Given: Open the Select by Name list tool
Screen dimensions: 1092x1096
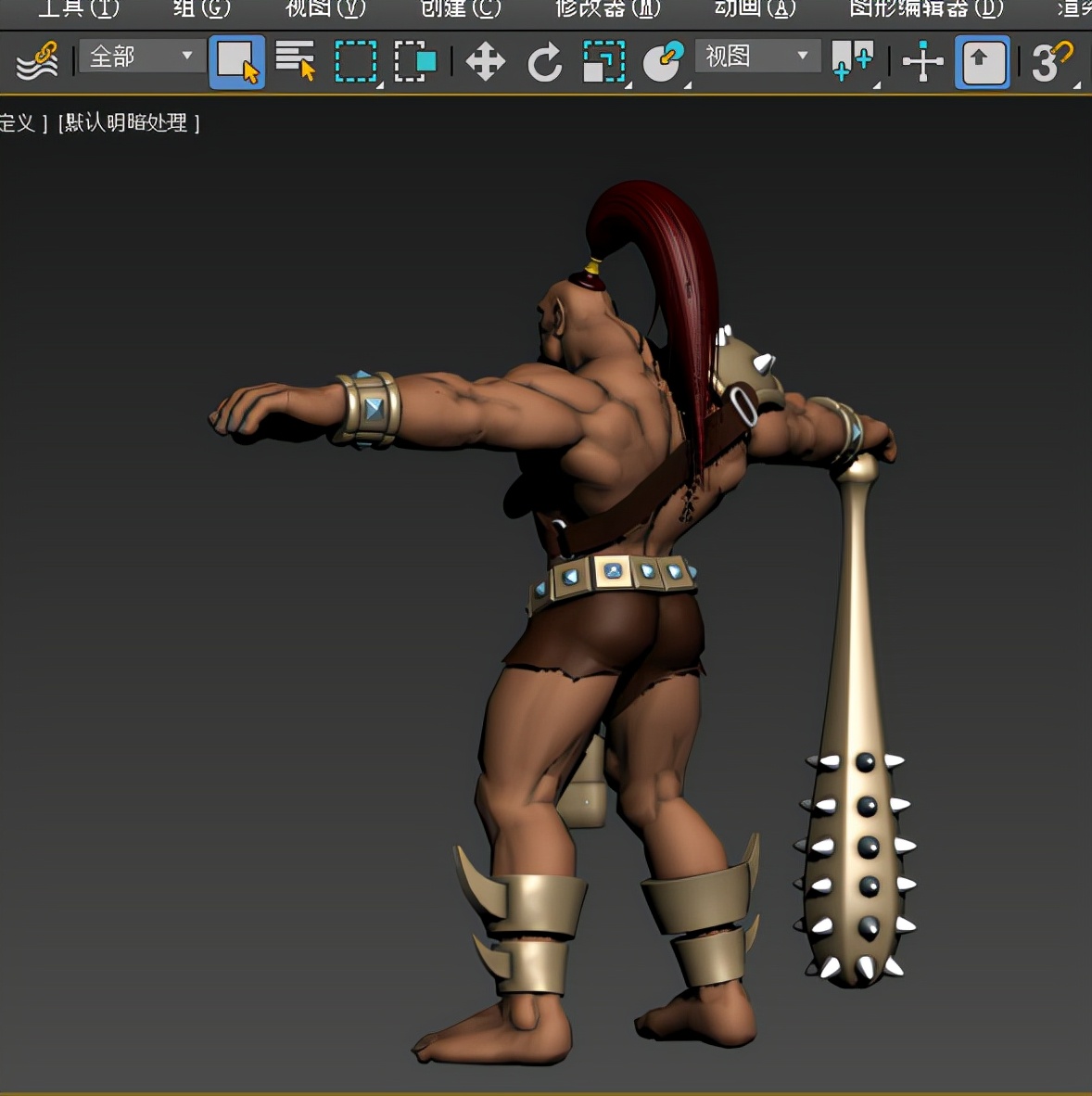Looking at the screenshot, I should click(296, 61).
